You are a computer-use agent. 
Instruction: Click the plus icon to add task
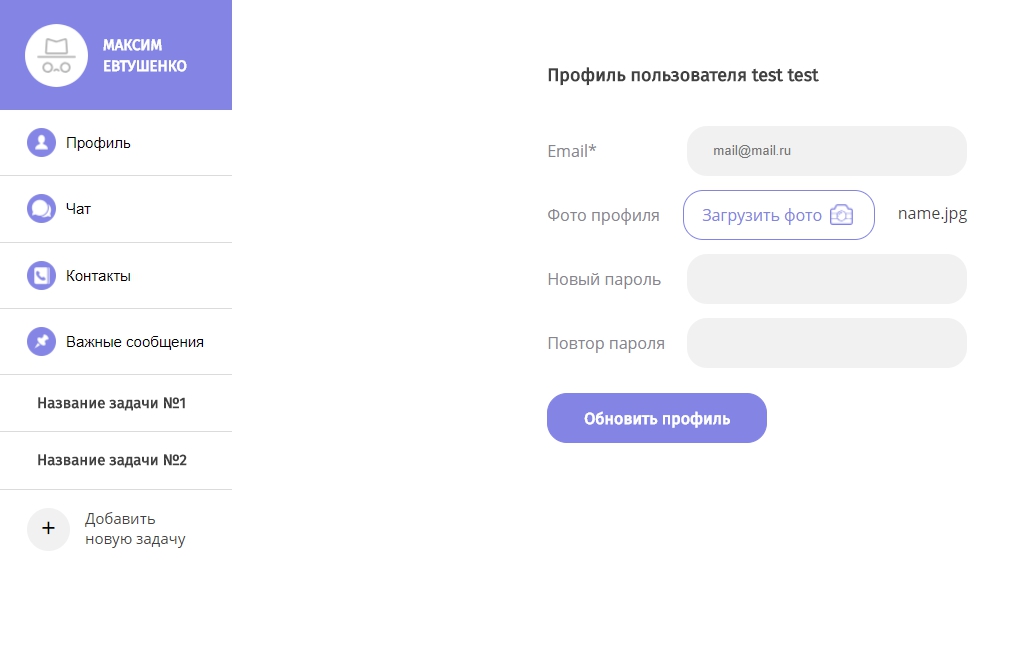[x=48, y=529]
